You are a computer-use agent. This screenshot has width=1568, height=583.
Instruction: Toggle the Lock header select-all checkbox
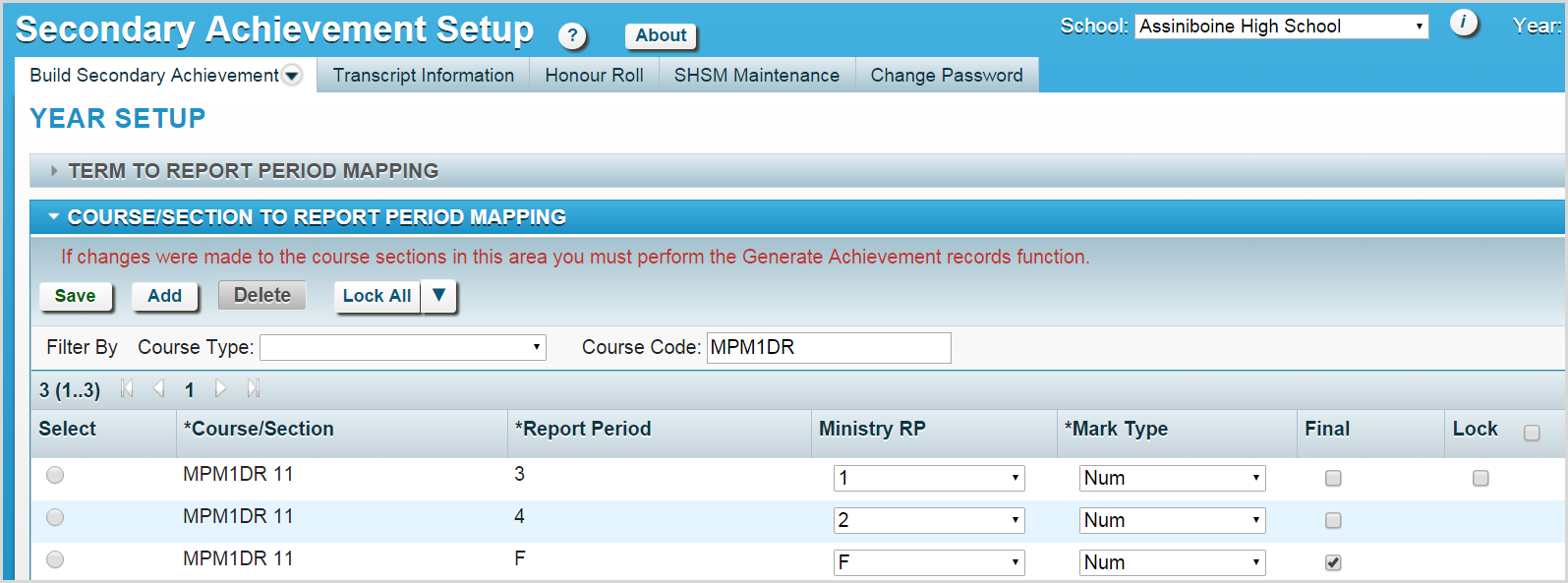(1532, 434)
